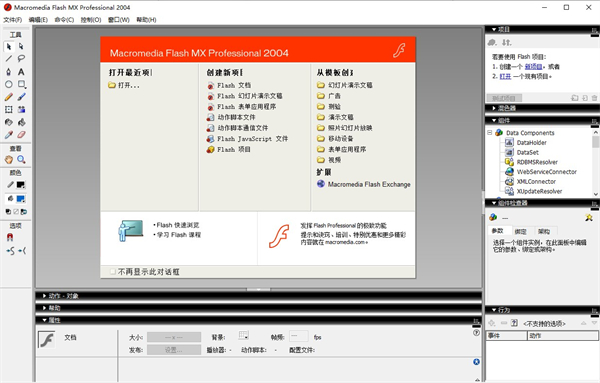Open the 背景 color swatch

point(243,336)
